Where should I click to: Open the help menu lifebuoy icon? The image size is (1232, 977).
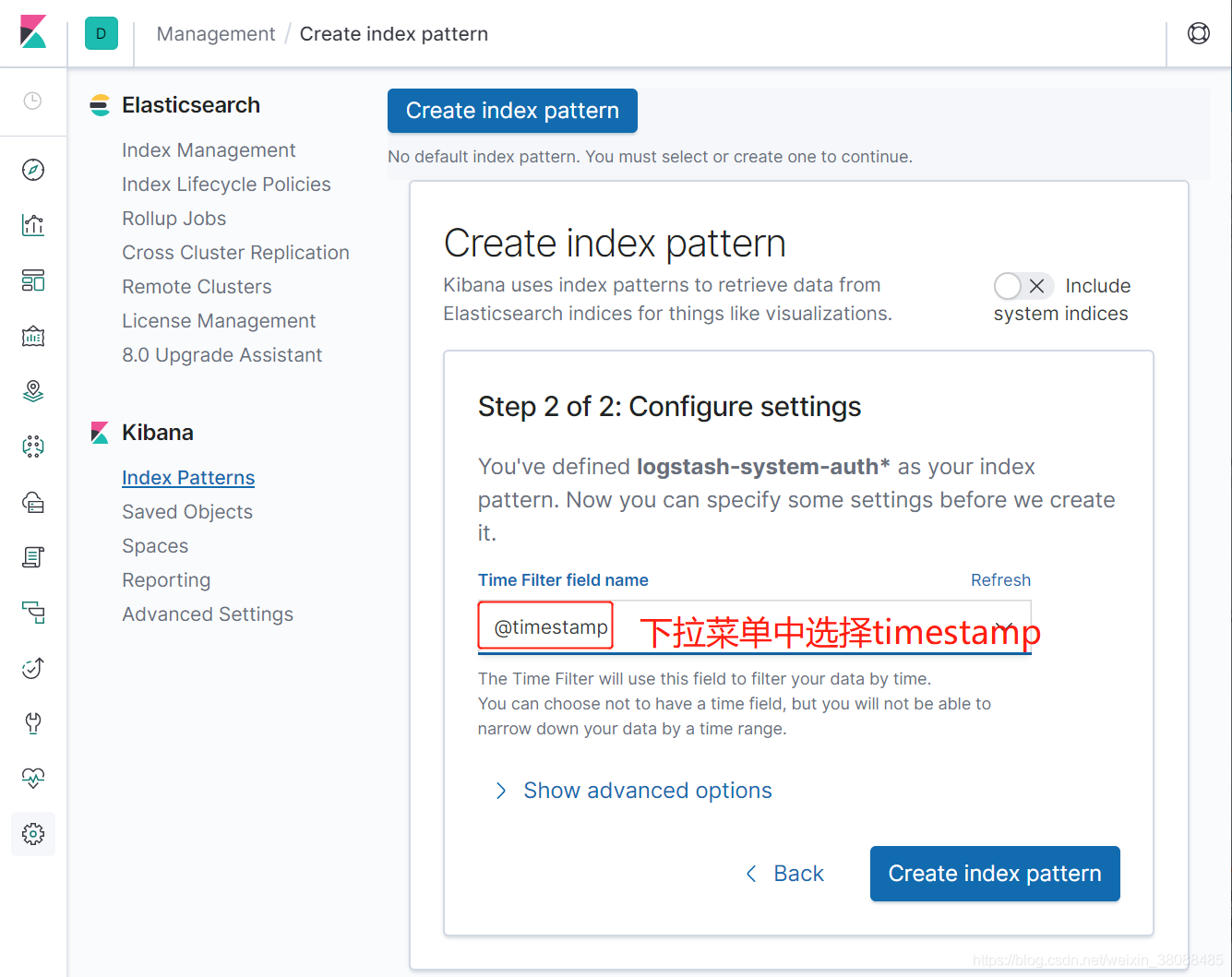click(1199, 33)
